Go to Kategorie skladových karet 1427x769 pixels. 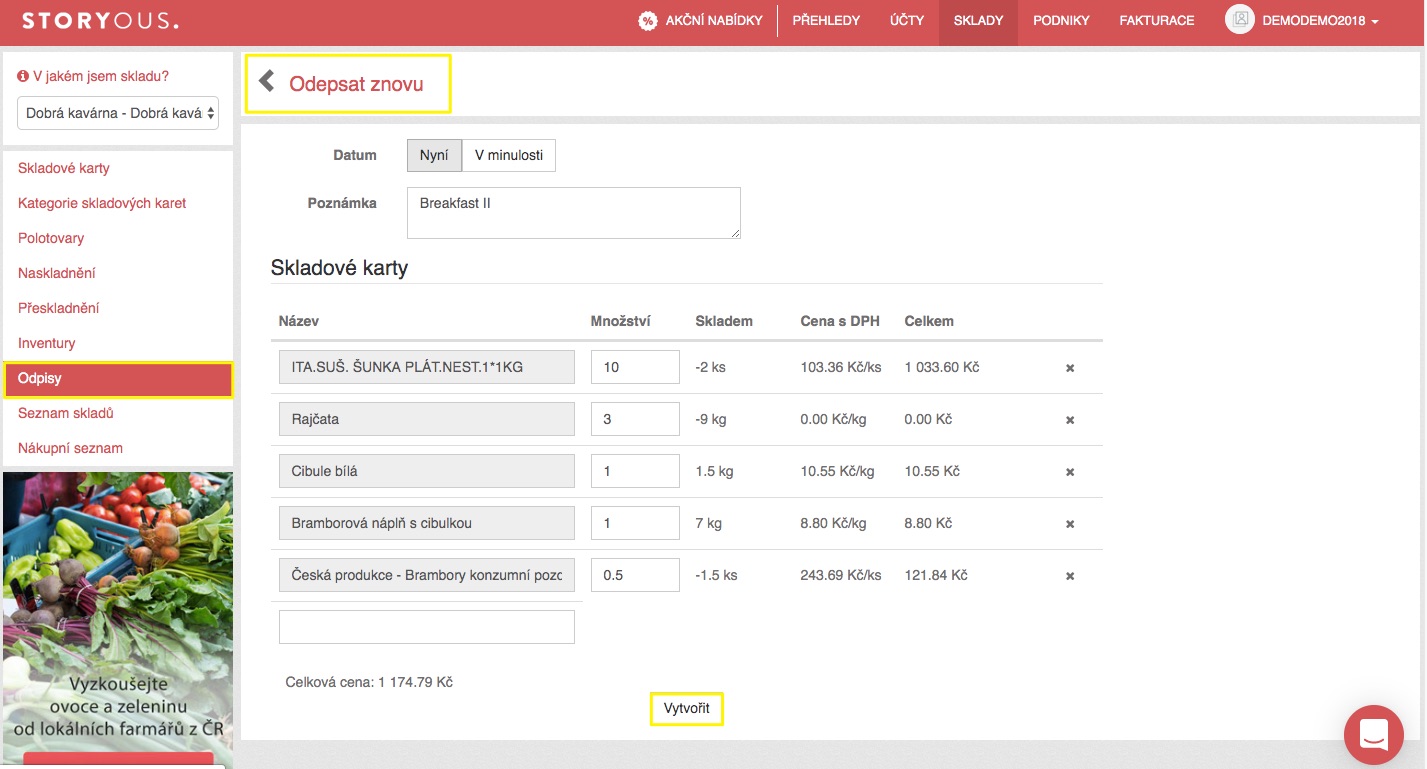coord(102,203)
